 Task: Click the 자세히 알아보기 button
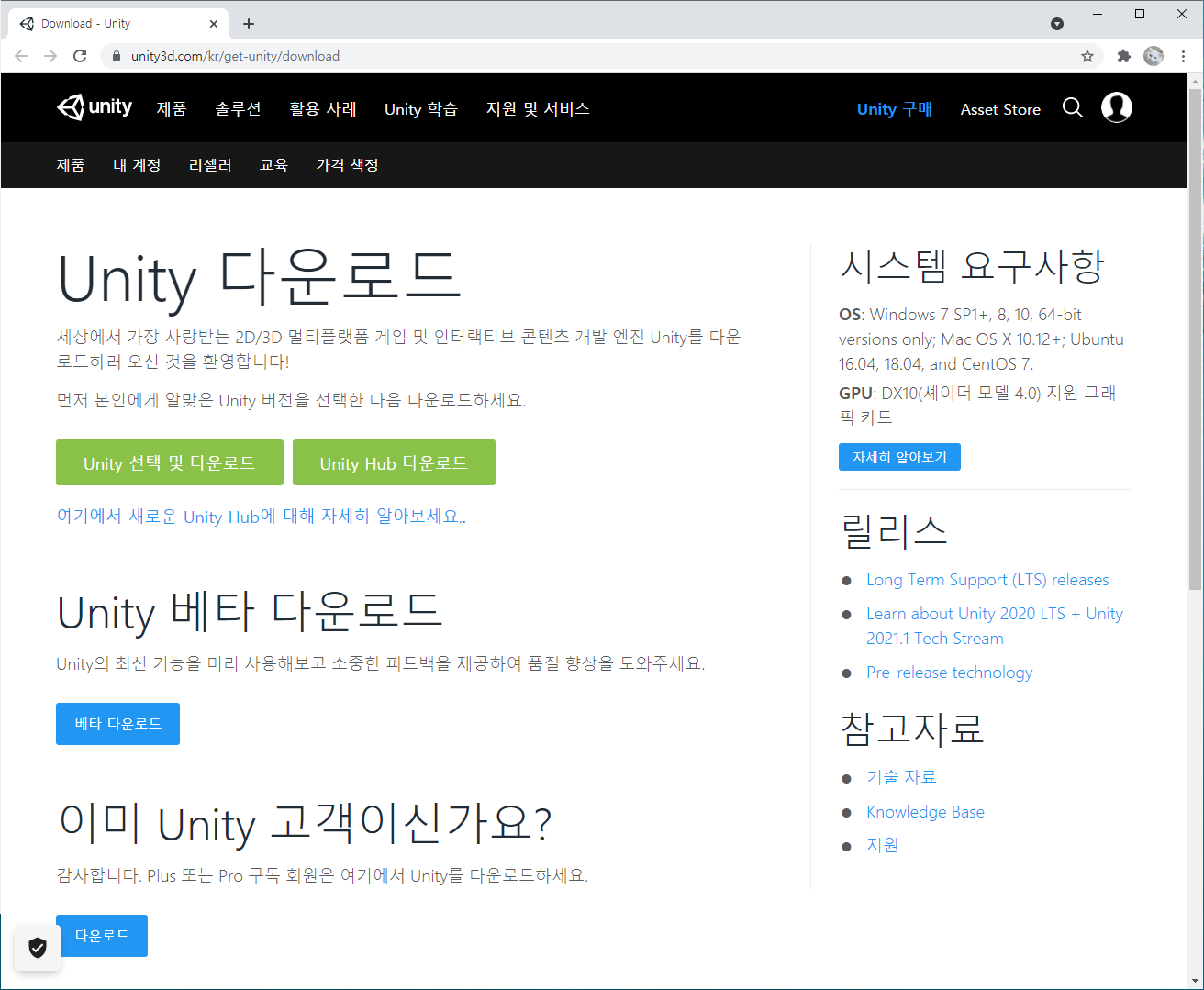[x=899, y=457]
